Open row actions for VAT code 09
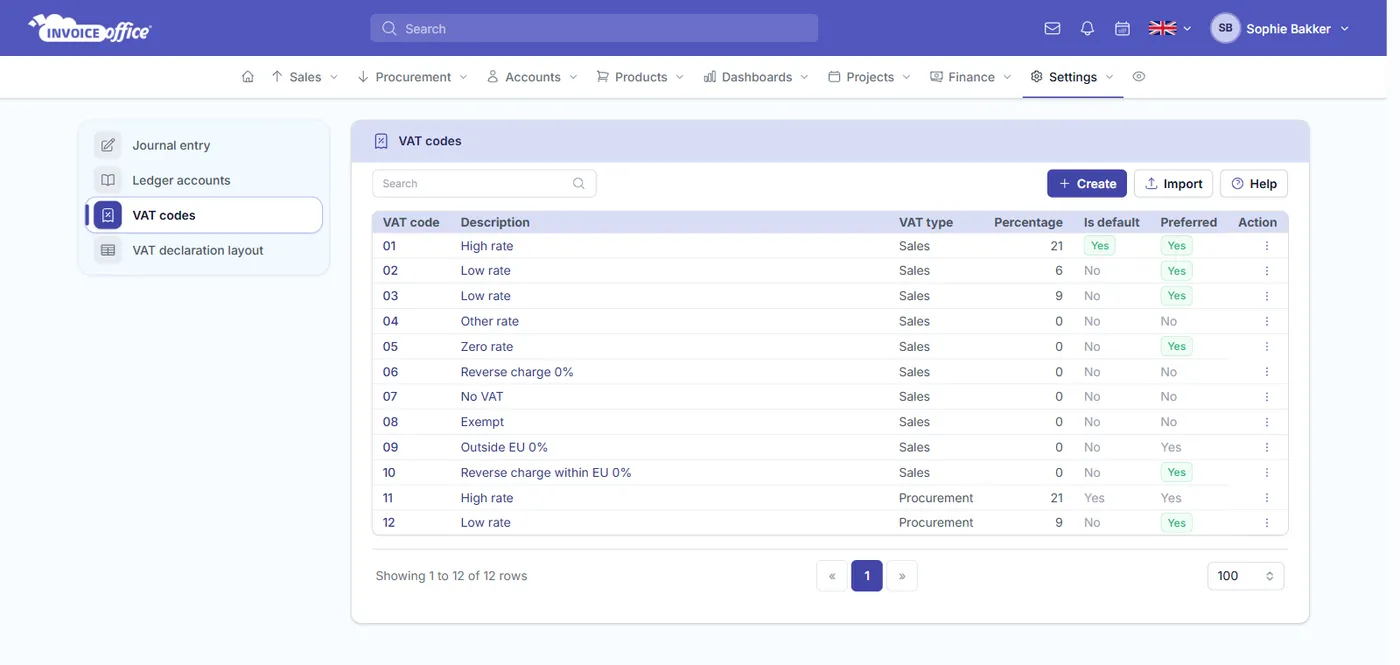The width and height of the screenshot is (1400, 665). 1266,448
